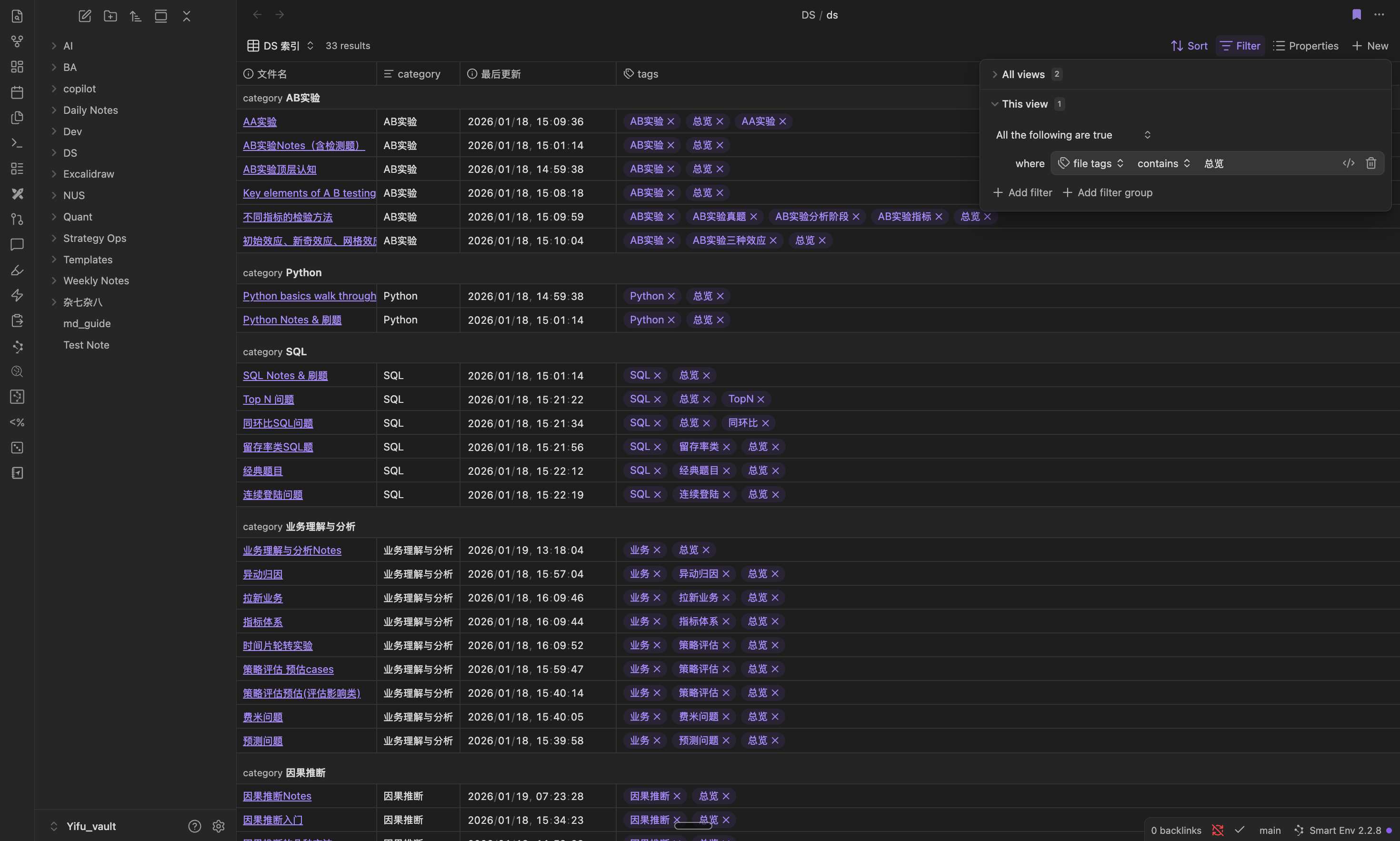
Task: Remove AA实验 tag from first row
Action: point(782,121)
